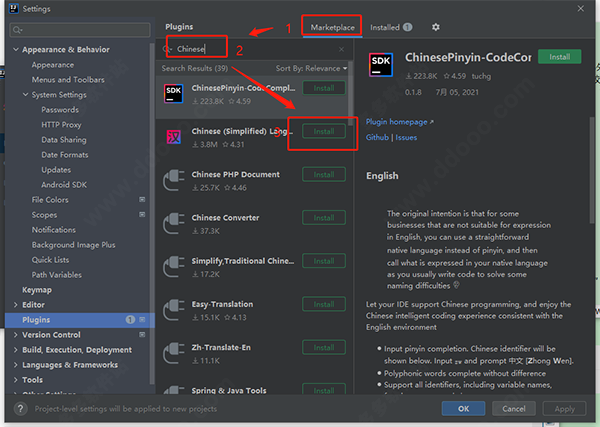Open the Appearance settings page

(x=53, y=65)
